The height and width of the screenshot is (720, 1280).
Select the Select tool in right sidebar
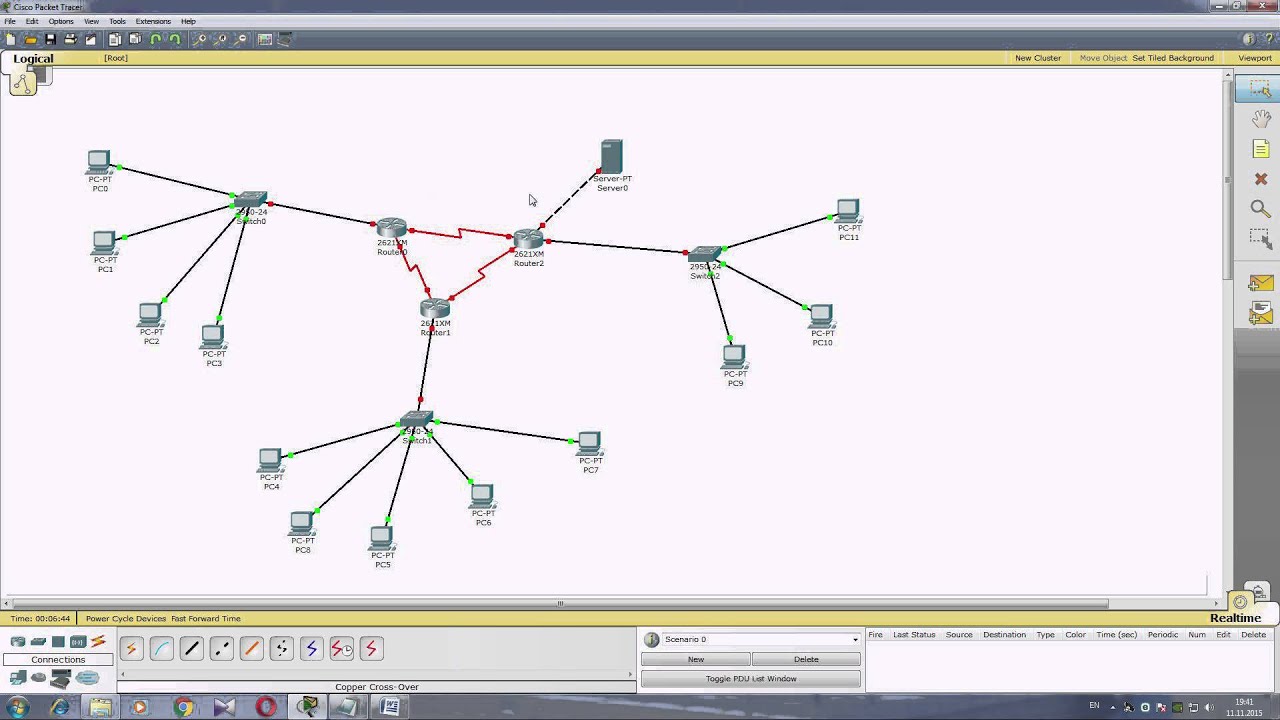[1260, 89]
